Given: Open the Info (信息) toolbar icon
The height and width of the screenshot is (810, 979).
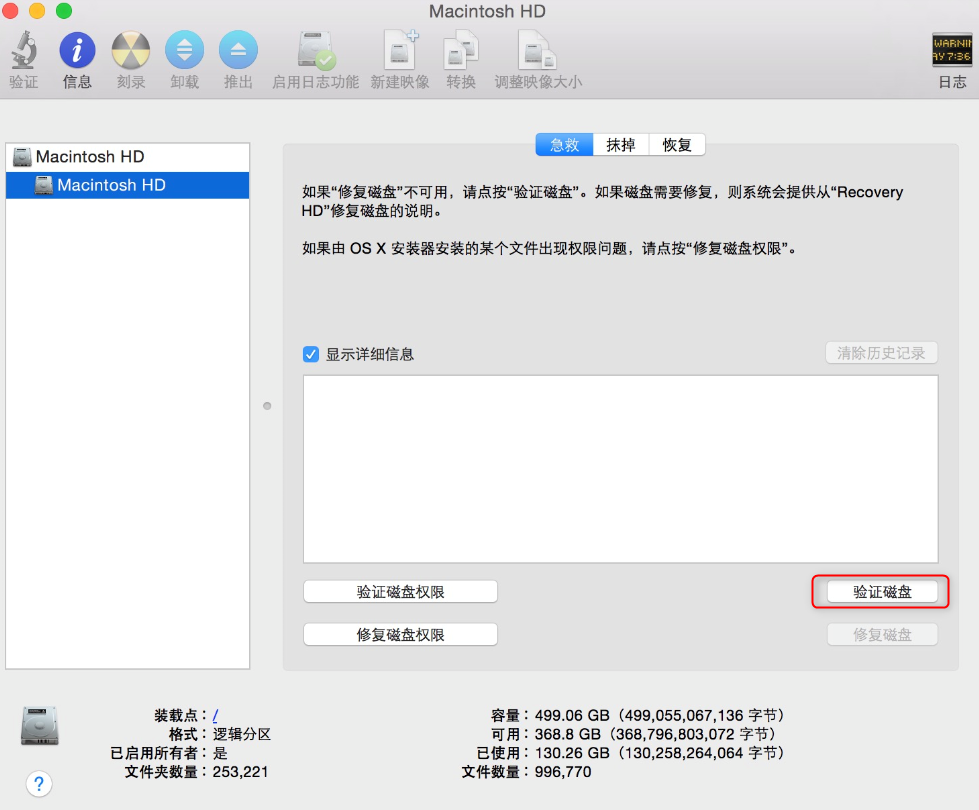Looking at the screenshot, I should pyautogui.click(x=77, y=50).
